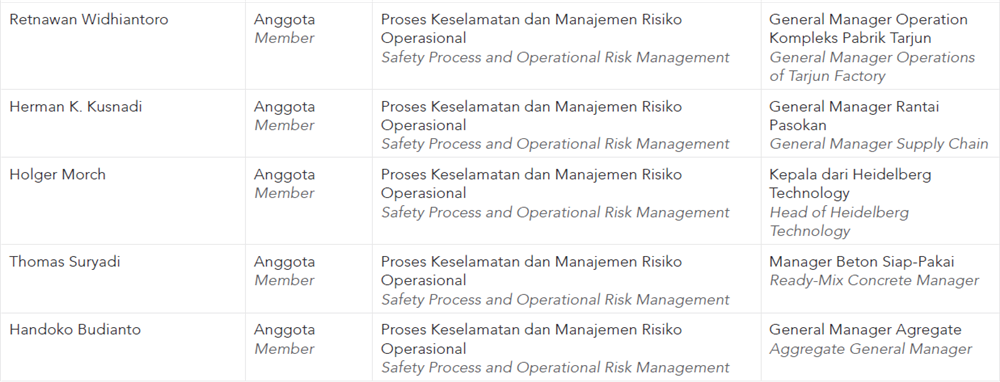Select Ready-Mix Concrete Manager text

pyautogui.click(x=874, y=281)
